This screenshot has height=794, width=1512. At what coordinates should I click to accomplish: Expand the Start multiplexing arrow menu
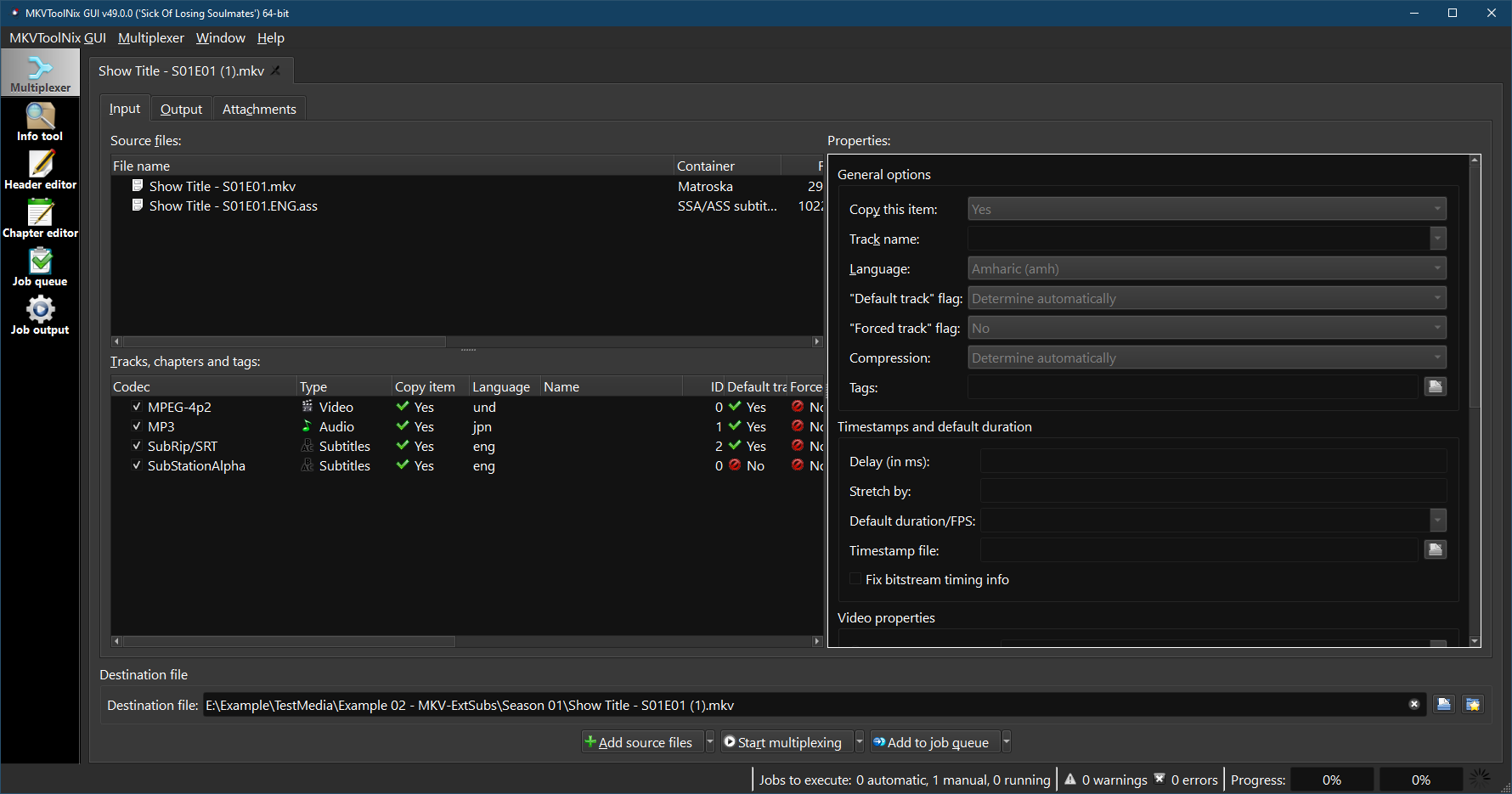(x=859, y=741)
